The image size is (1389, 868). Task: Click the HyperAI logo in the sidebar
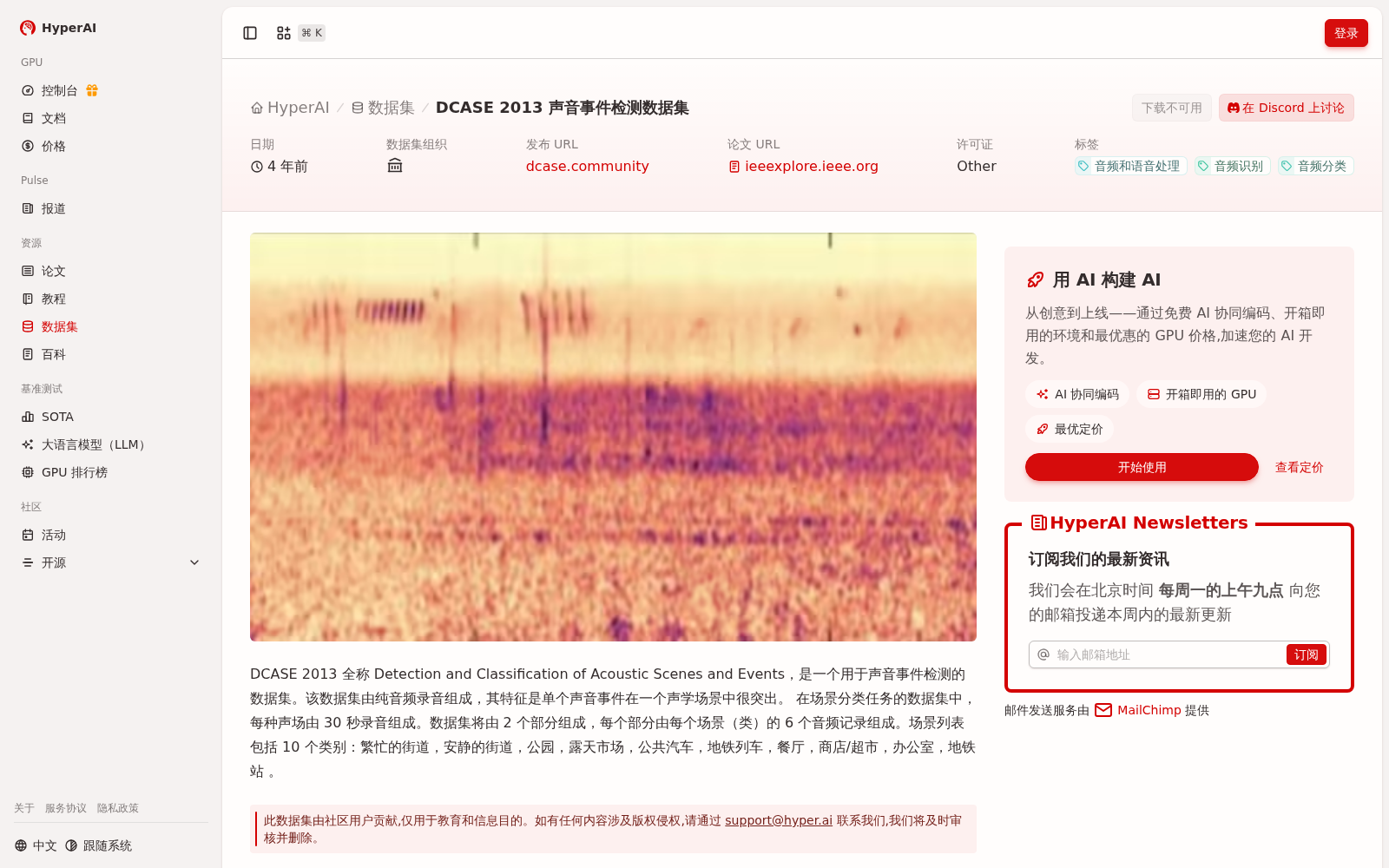pos(58,28)
